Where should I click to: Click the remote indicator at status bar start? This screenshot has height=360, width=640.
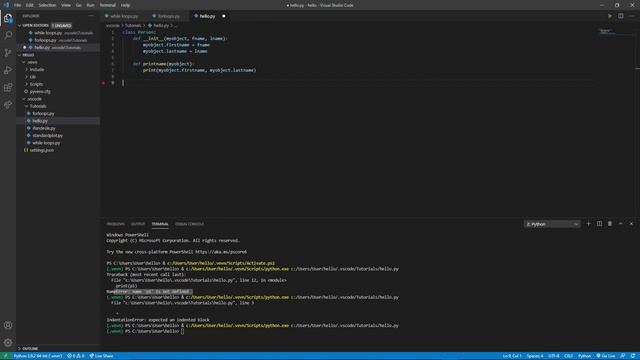pyautogui.click(x=5, y=356)
